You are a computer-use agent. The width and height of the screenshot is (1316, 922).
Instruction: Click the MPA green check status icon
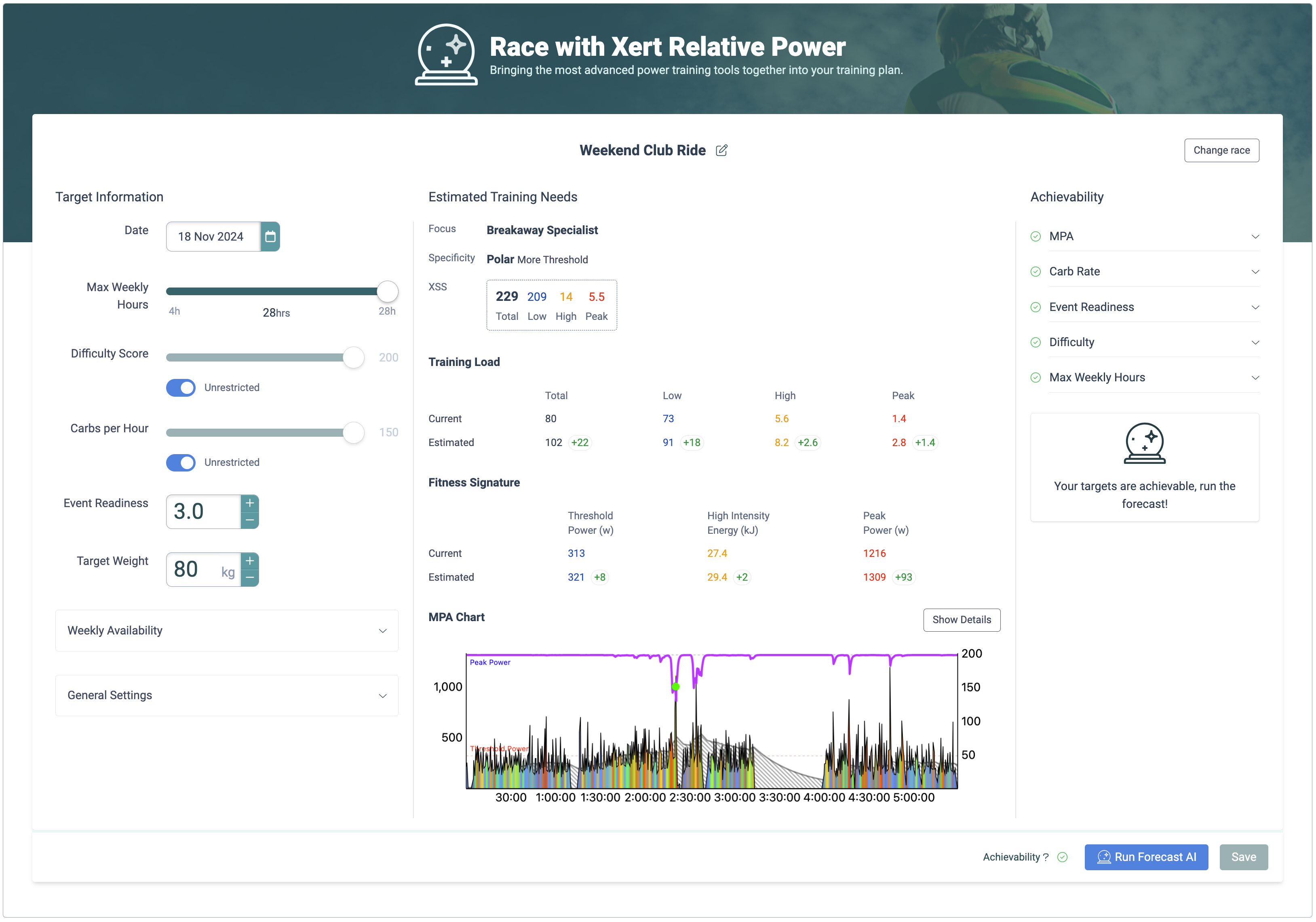pyautogui.click(x=1036, y=236)
